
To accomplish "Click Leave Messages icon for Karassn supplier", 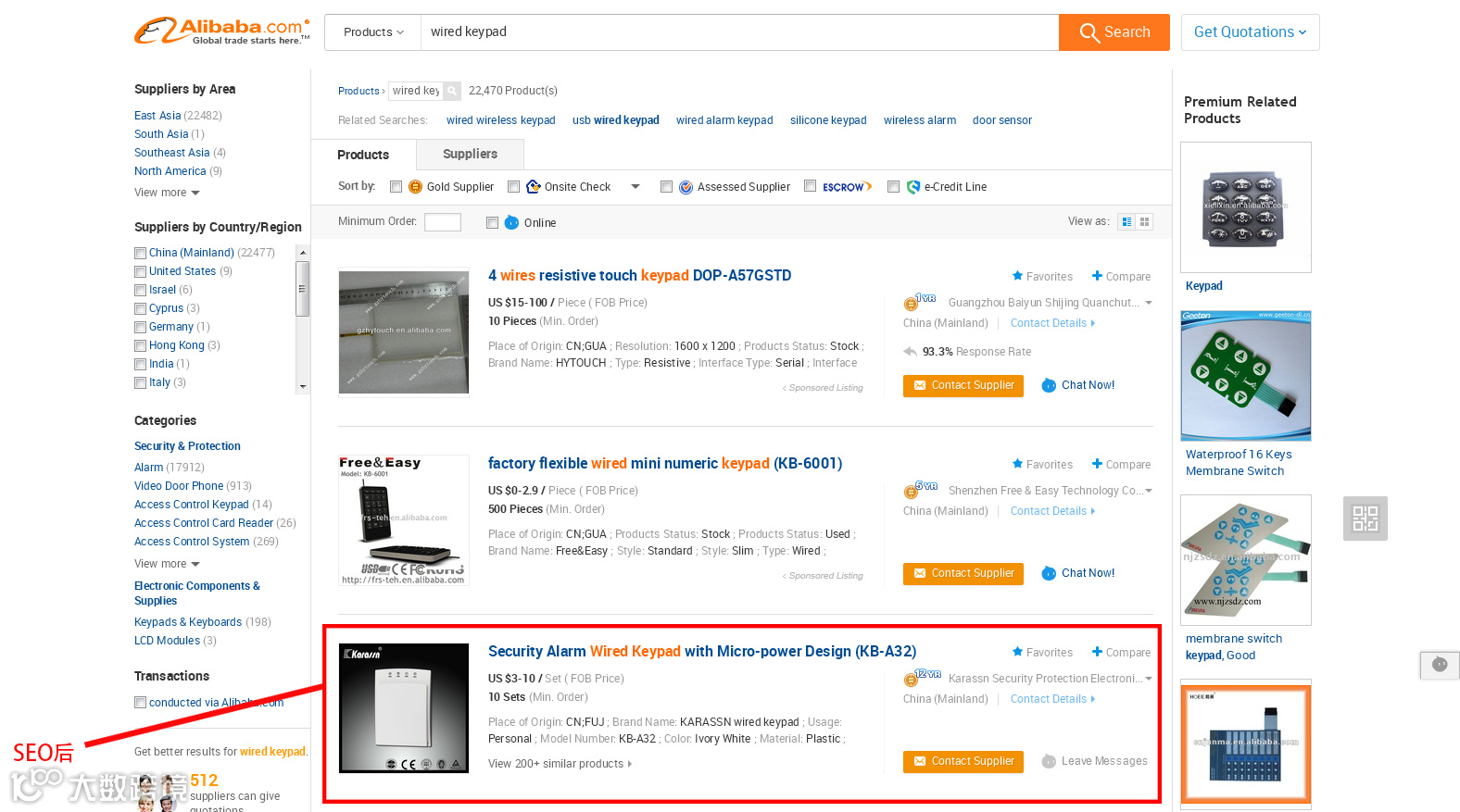I will click(x=1049, y=761).
